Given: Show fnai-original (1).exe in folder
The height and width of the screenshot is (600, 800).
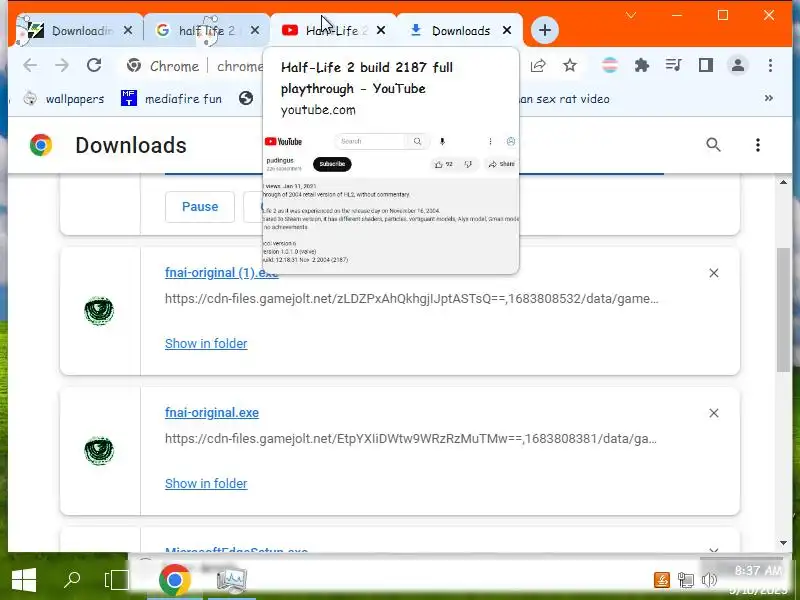Looking at the screenshot, I should click(x=206, y=344).
